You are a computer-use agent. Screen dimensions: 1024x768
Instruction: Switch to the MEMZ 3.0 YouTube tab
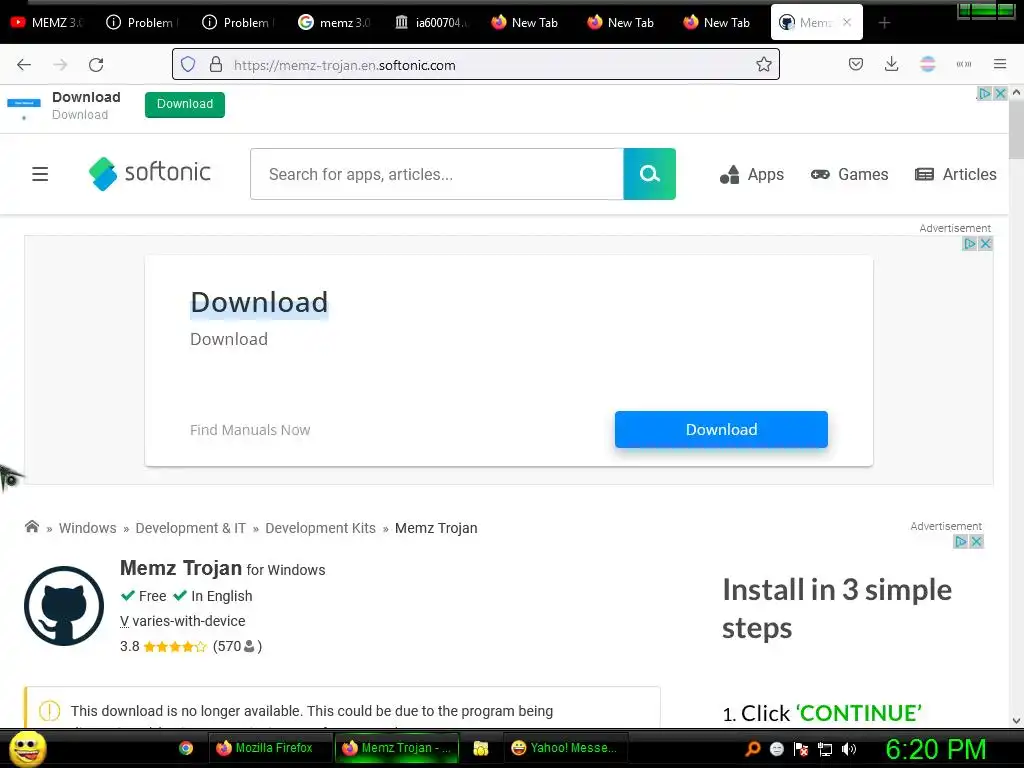click(47, 23)
